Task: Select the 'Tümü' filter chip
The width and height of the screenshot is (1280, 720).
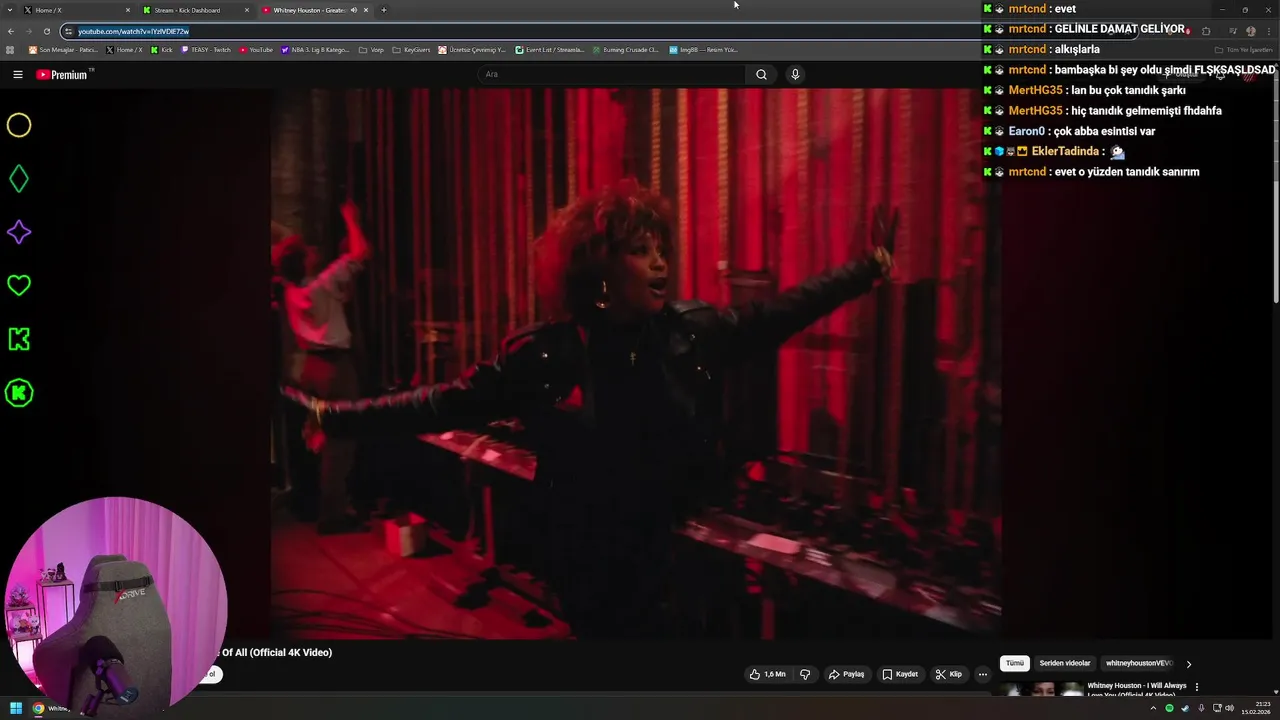Action: click(x=1015, y=663)
